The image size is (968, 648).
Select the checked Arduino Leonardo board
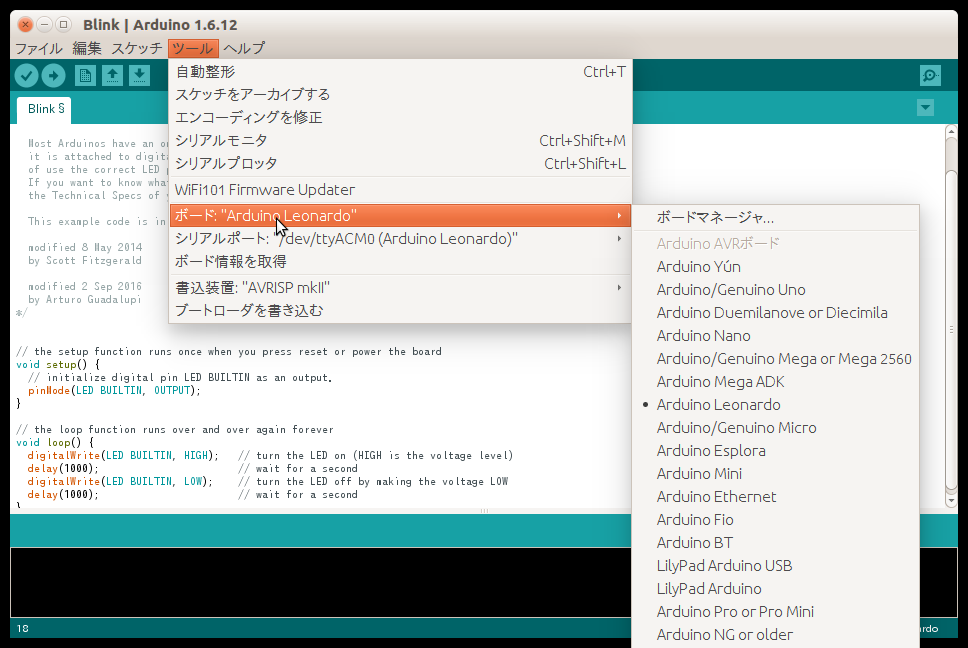tap(775, 404)
